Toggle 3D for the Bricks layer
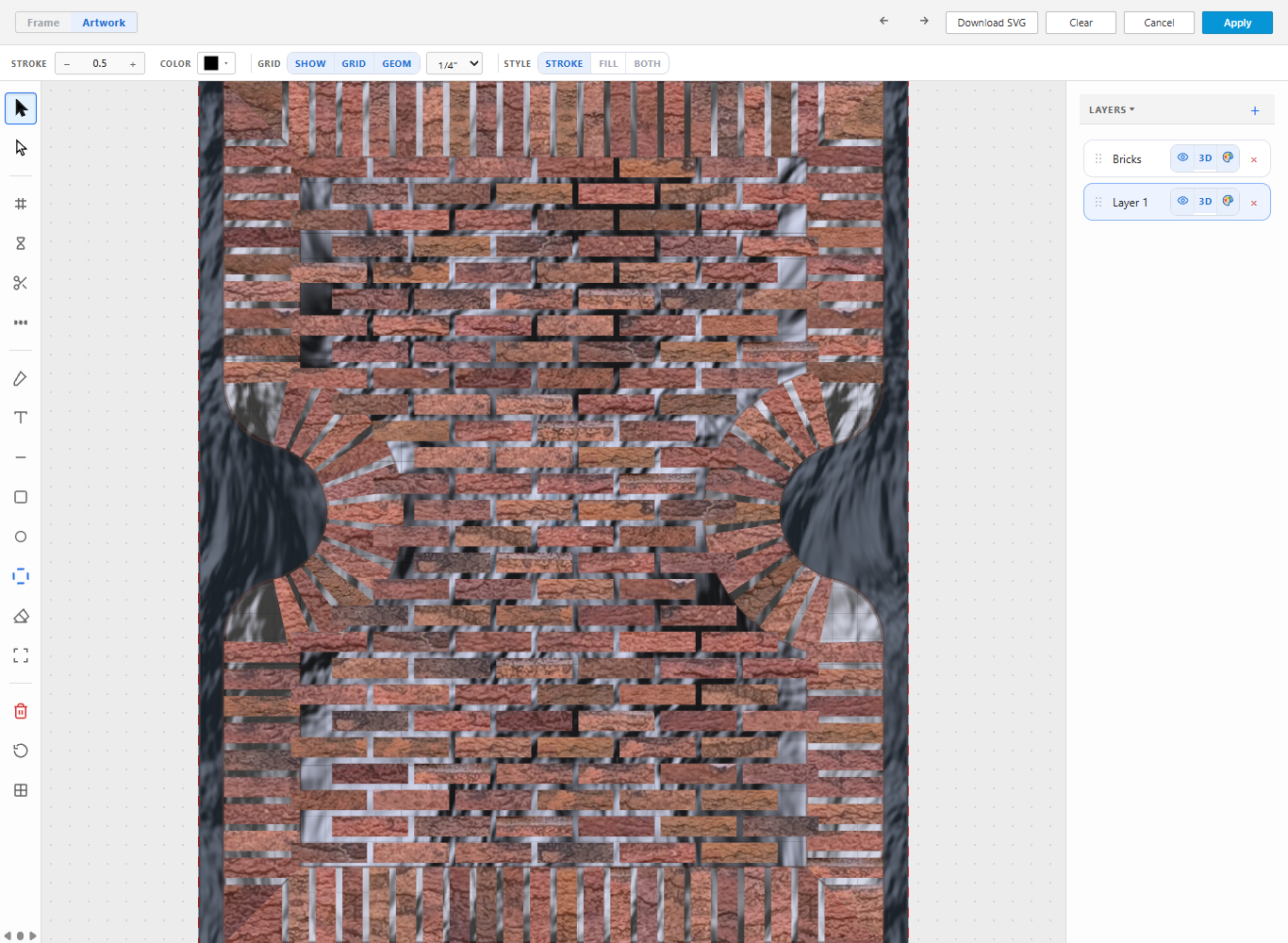The image size is (1288, 943). pos(1205,157)
